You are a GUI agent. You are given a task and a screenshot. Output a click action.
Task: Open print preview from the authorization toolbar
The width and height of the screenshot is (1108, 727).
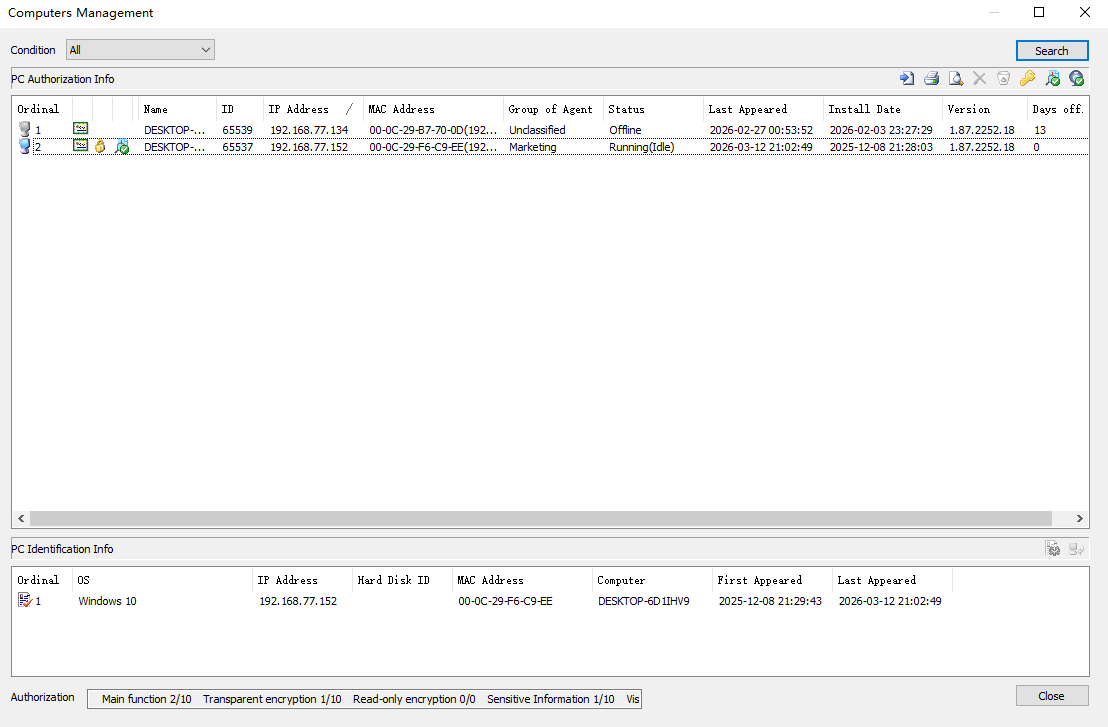(x=955, y=78)
